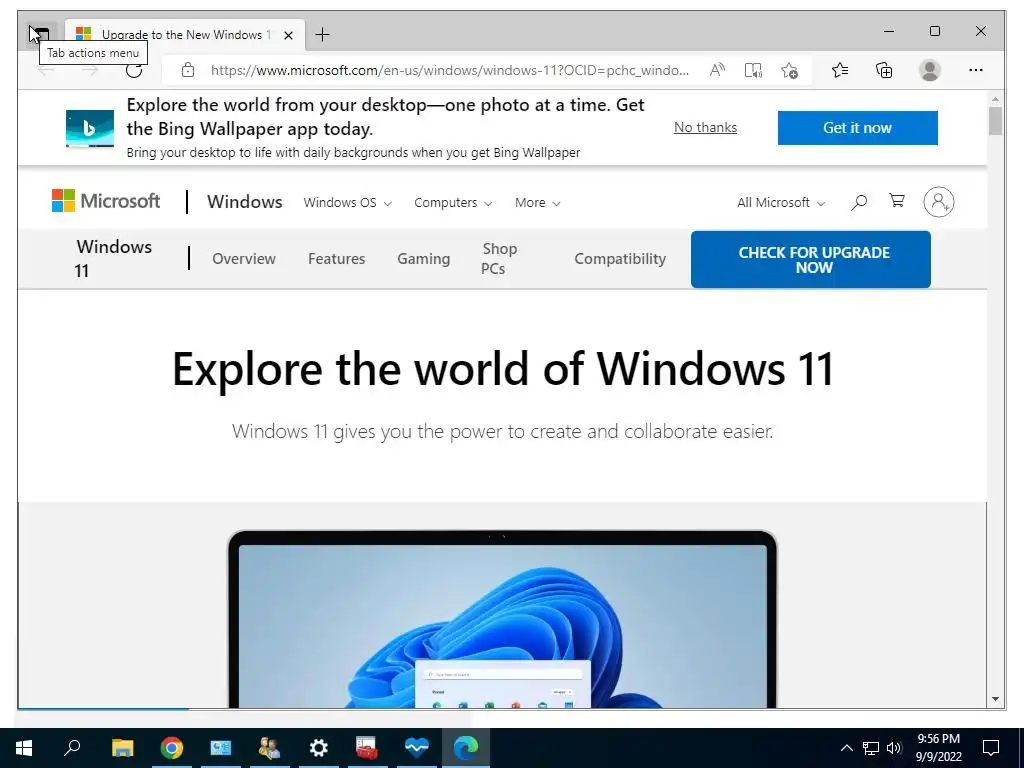The height and width of the screenshot is (768, 1024).
Task: Switch to the Overview tab
Action: pos(244,259)
